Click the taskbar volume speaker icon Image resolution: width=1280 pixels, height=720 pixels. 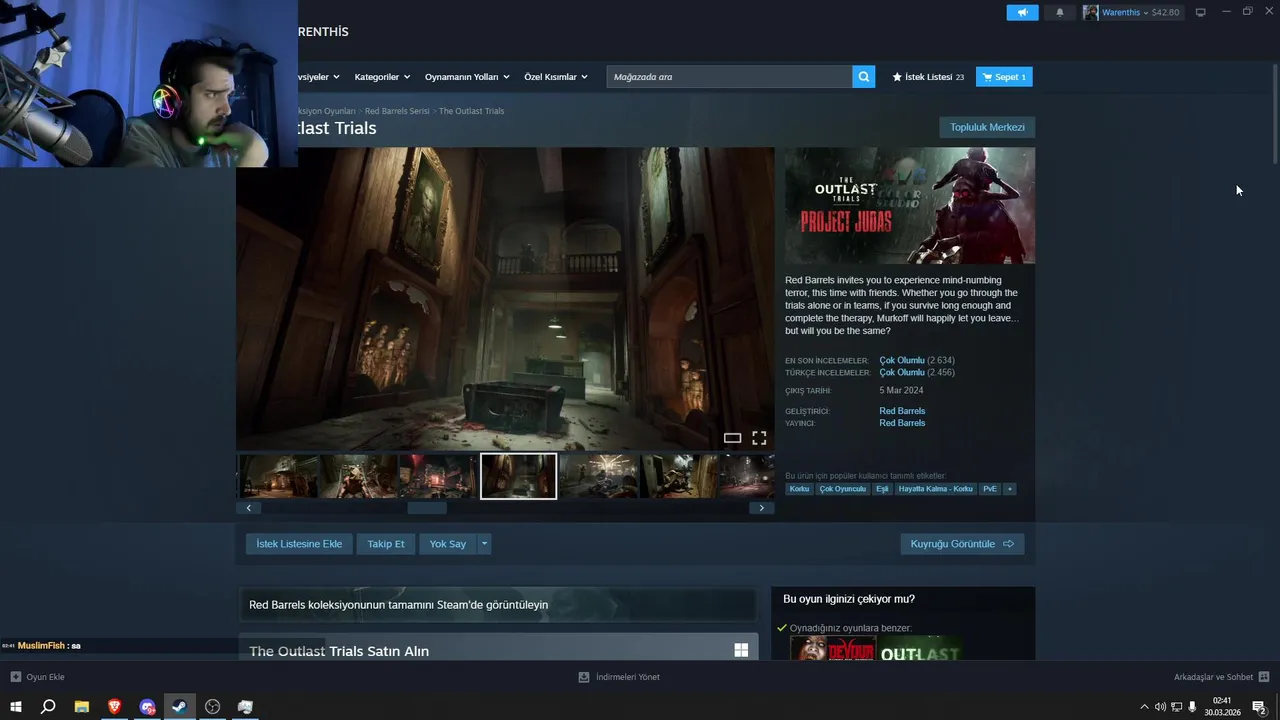point(1160,707)
